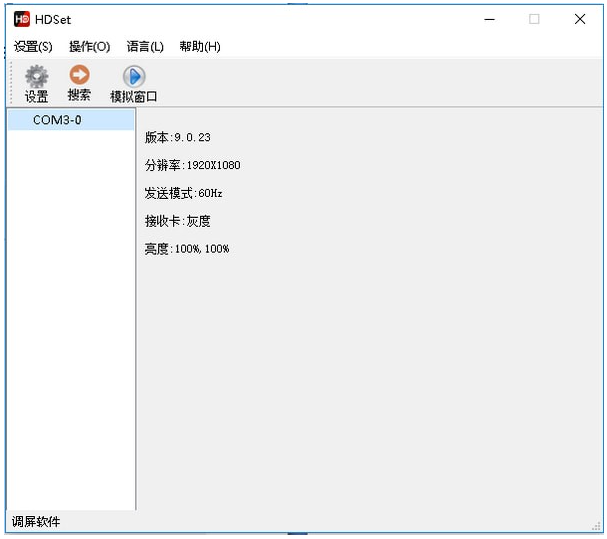The height and width of the screenshot is (539, 607).
Task: Open the 语言(L) menu
Action: click(x=145, y=46)
